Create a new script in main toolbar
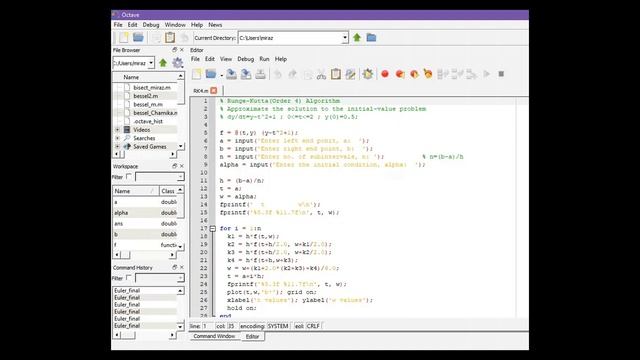The width and height of the screenshot is (640, 360). [x=124, y=38]
